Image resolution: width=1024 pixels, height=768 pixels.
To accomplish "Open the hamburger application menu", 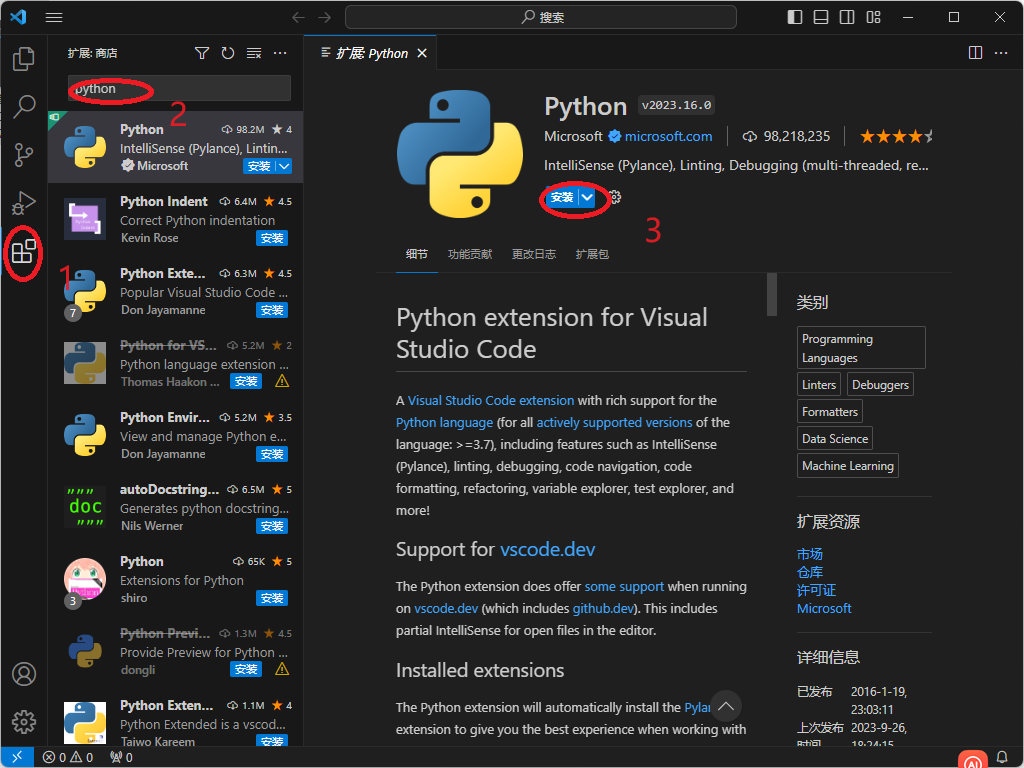I will click(54, 18).
